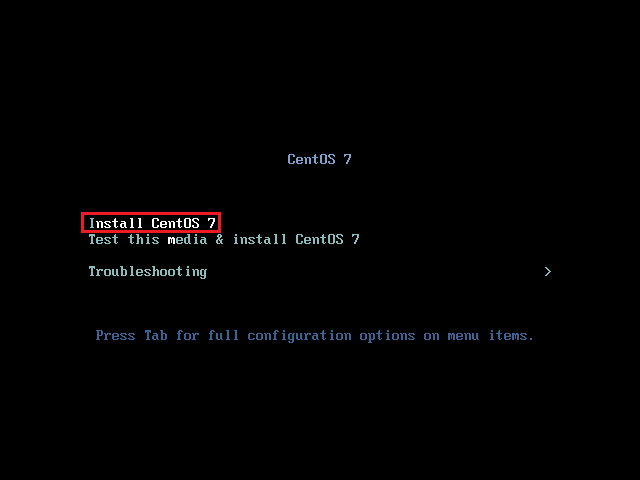
Task: Expand Troubleshooting using the right chevron arrow
Action: pyautogui.click(x=548, y=271)
